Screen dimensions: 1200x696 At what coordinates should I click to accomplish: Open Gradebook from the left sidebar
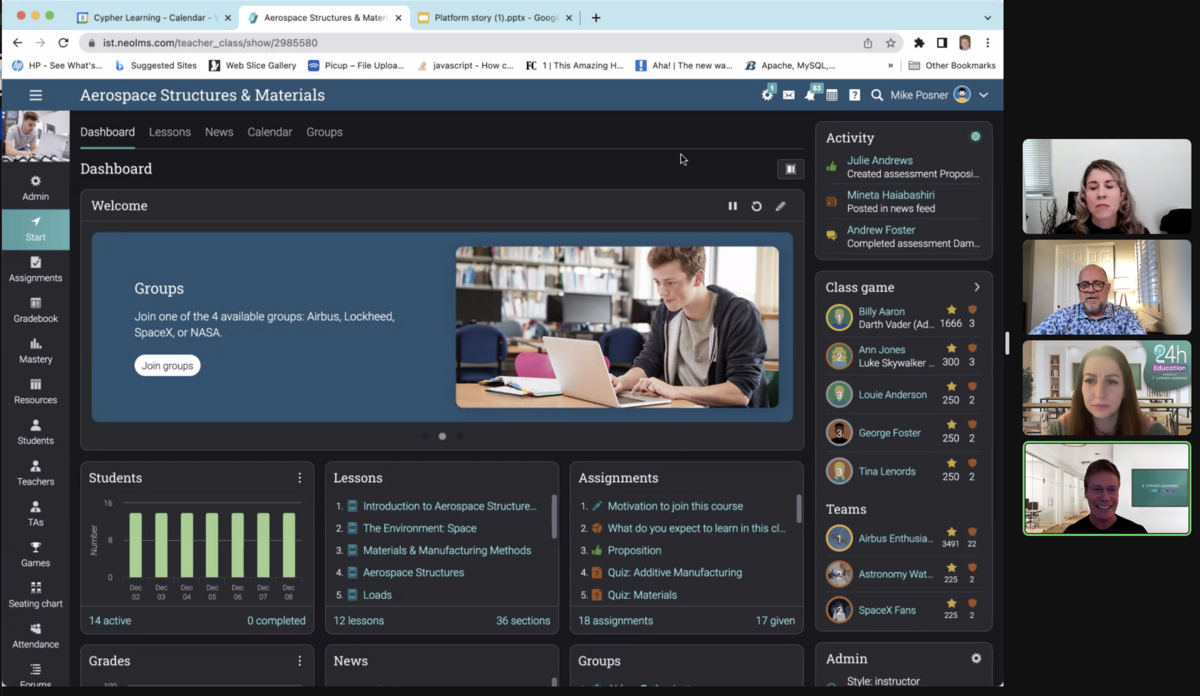pos(35,310)
